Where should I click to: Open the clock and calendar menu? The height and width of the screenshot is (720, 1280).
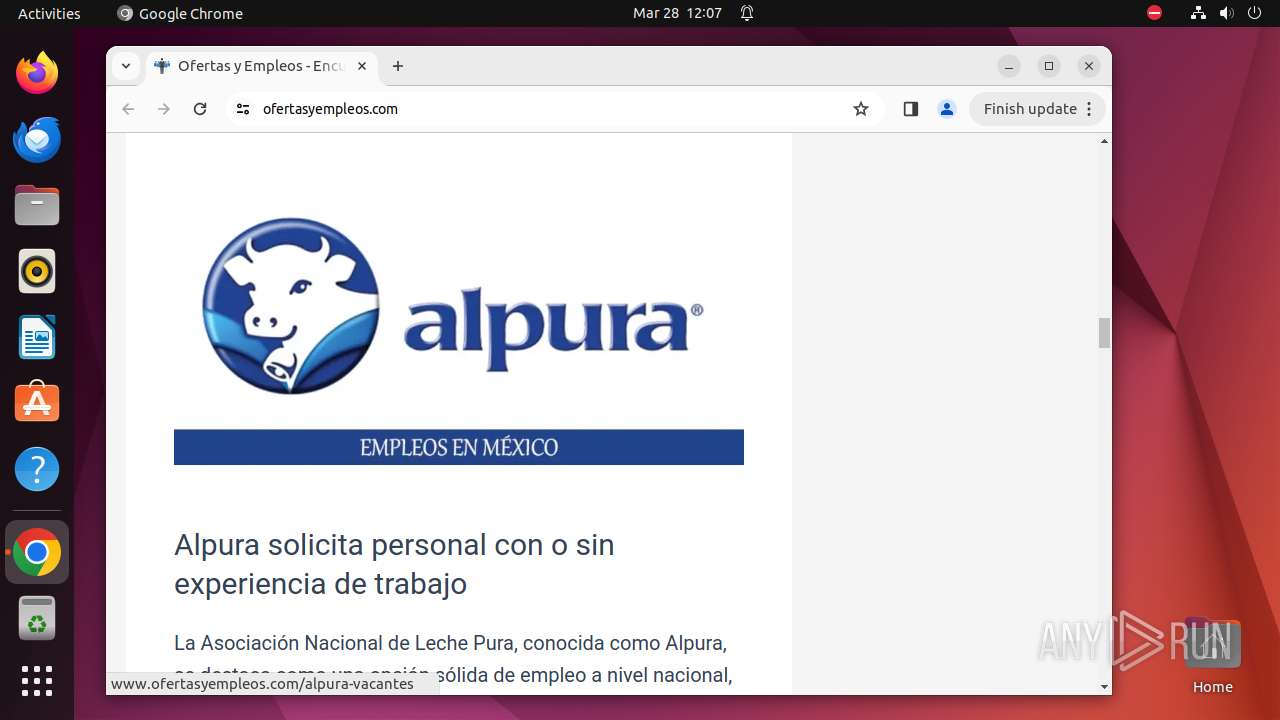(677, 13)
